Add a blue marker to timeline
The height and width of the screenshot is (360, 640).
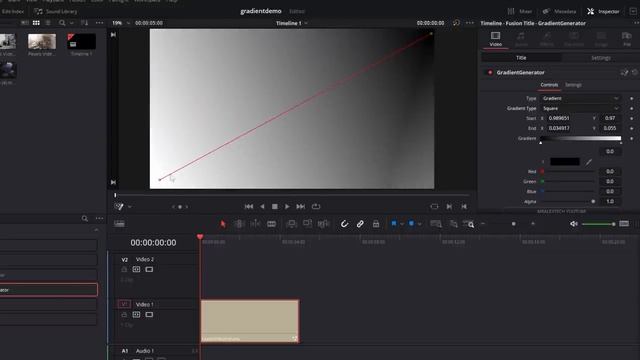tap(411, 224)
